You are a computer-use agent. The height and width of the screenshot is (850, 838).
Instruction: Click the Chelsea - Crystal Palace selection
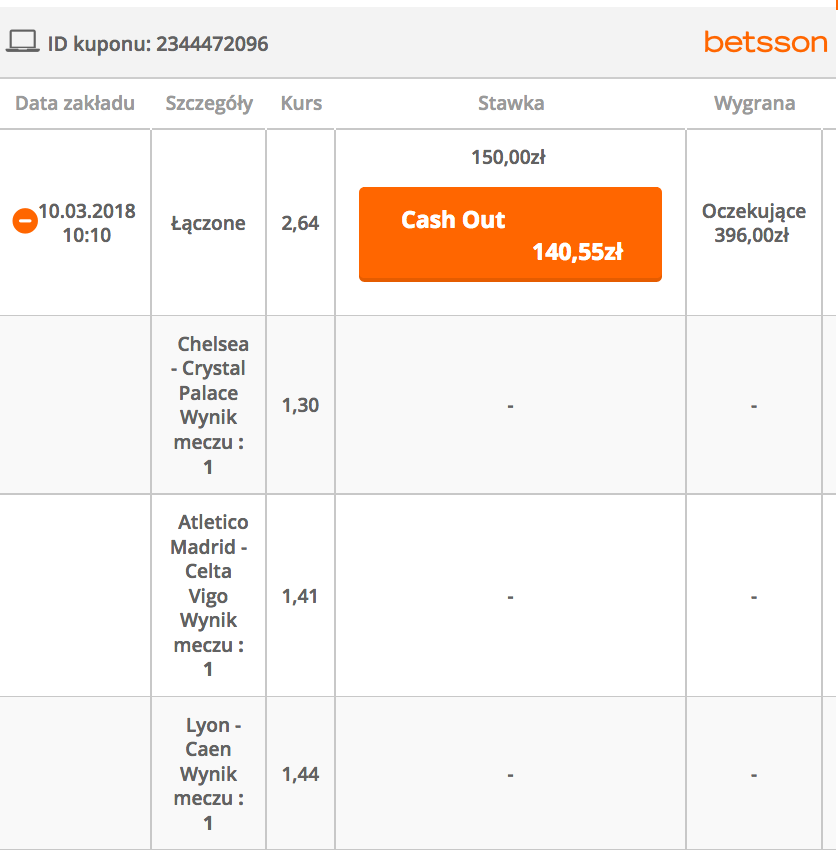click(208, 405)
